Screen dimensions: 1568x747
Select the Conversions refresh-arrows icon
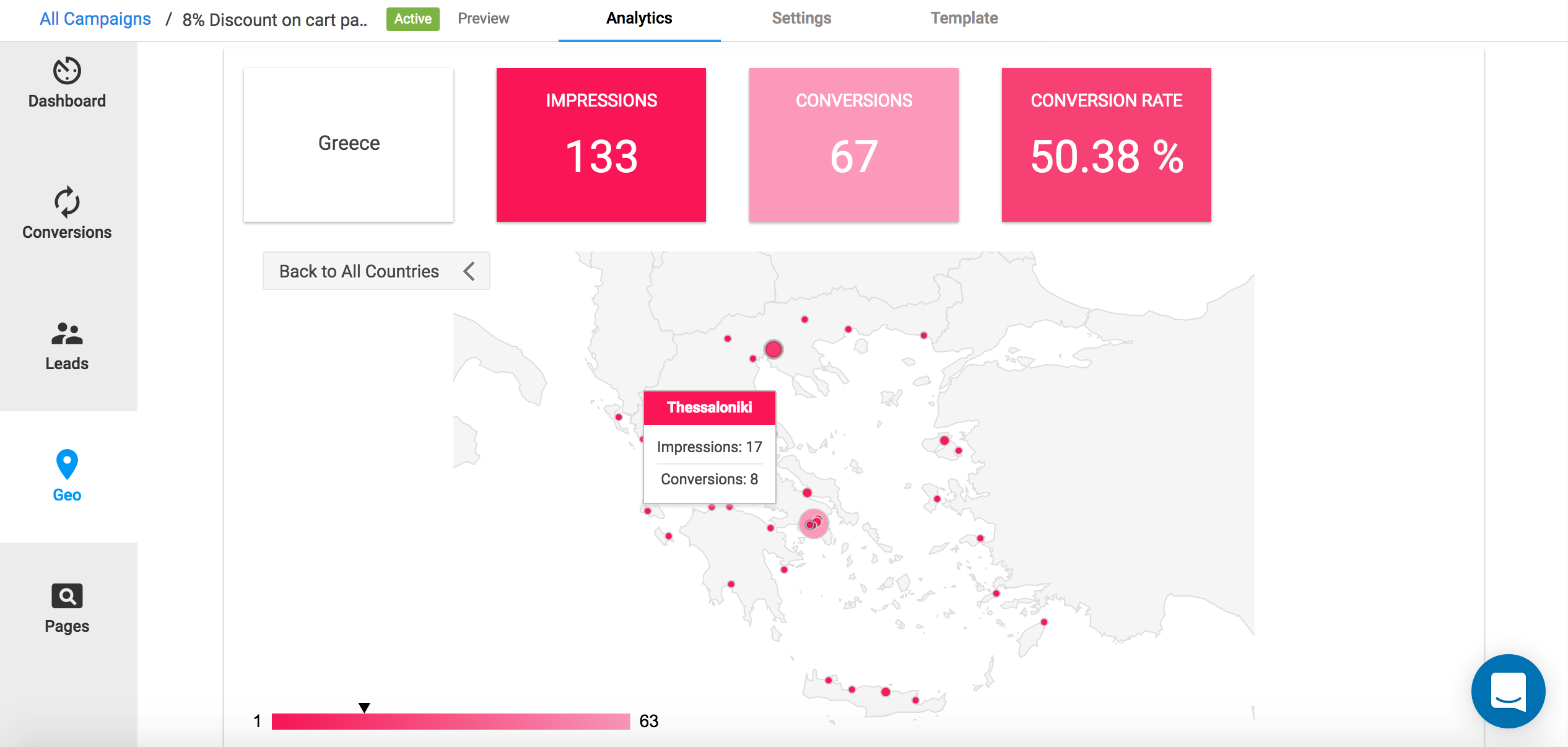tap(67, 202)
